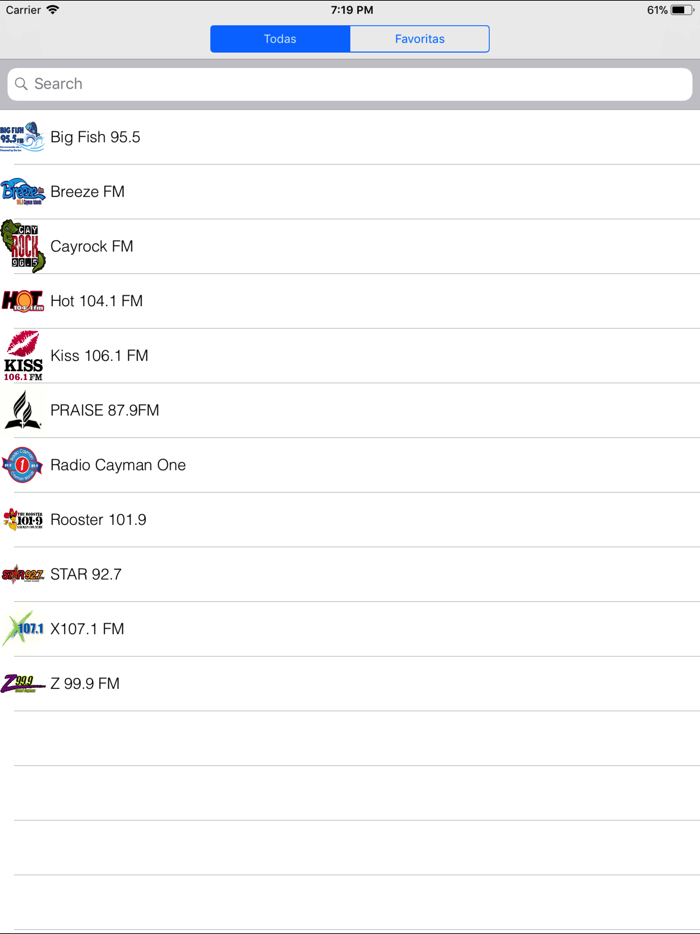The height and width of the screenshot is (934, 700).
Task: Select the Big Fish 95.5 station logo
Action: pyautogui.click(x=22, y=137)
